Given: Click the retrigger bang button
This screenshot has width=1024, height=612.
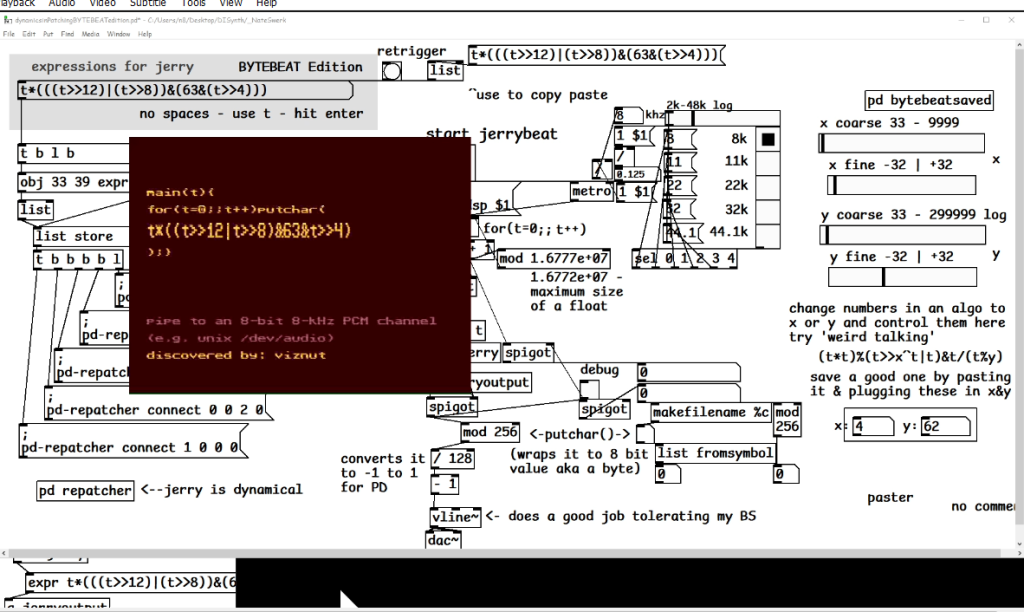Looking at the screenshot, I should click(391, 71).
